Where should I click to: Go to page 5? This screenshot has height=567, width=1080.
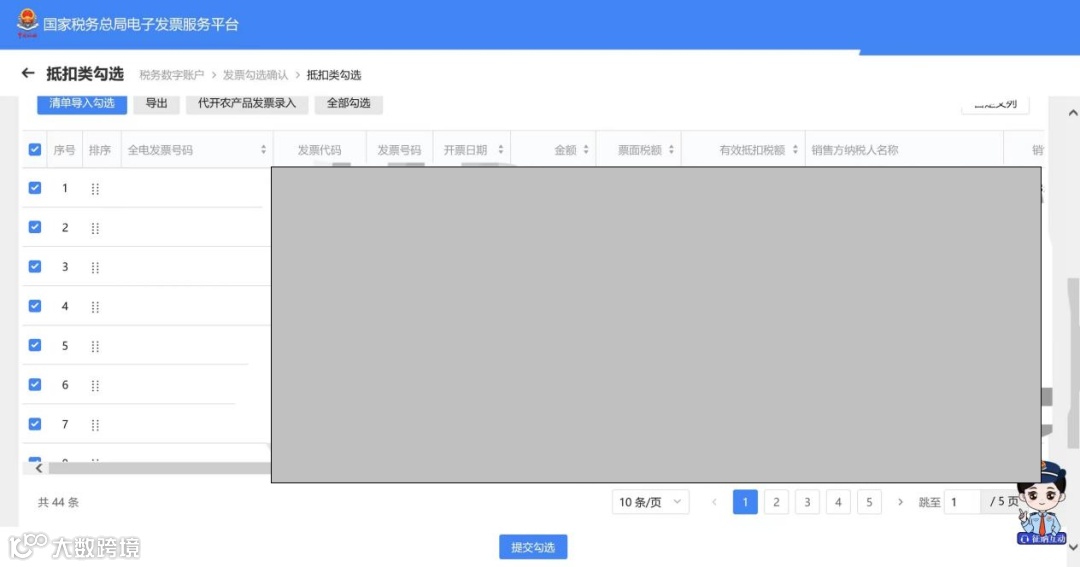869,502
